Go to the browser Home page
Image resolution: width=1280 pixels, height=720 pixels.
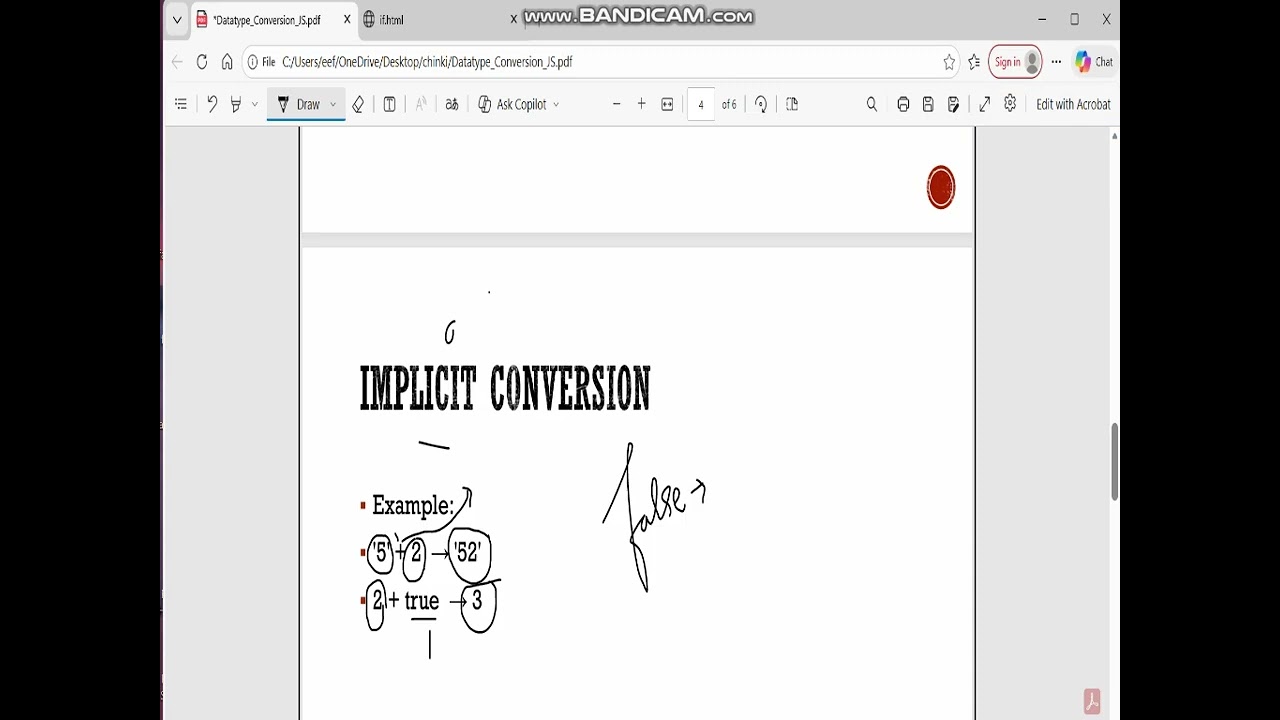[227, 62]
